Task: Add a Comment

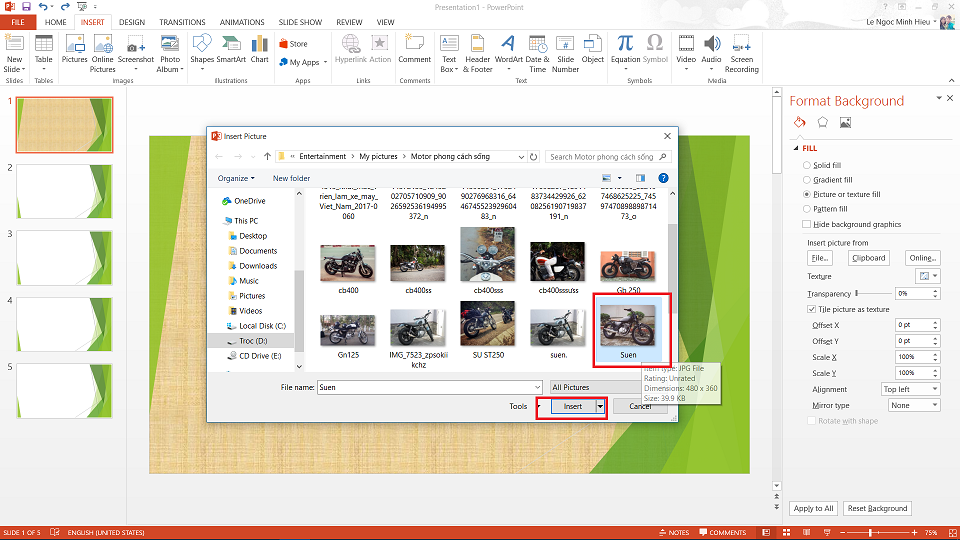Action: click(x=414, y=49)
